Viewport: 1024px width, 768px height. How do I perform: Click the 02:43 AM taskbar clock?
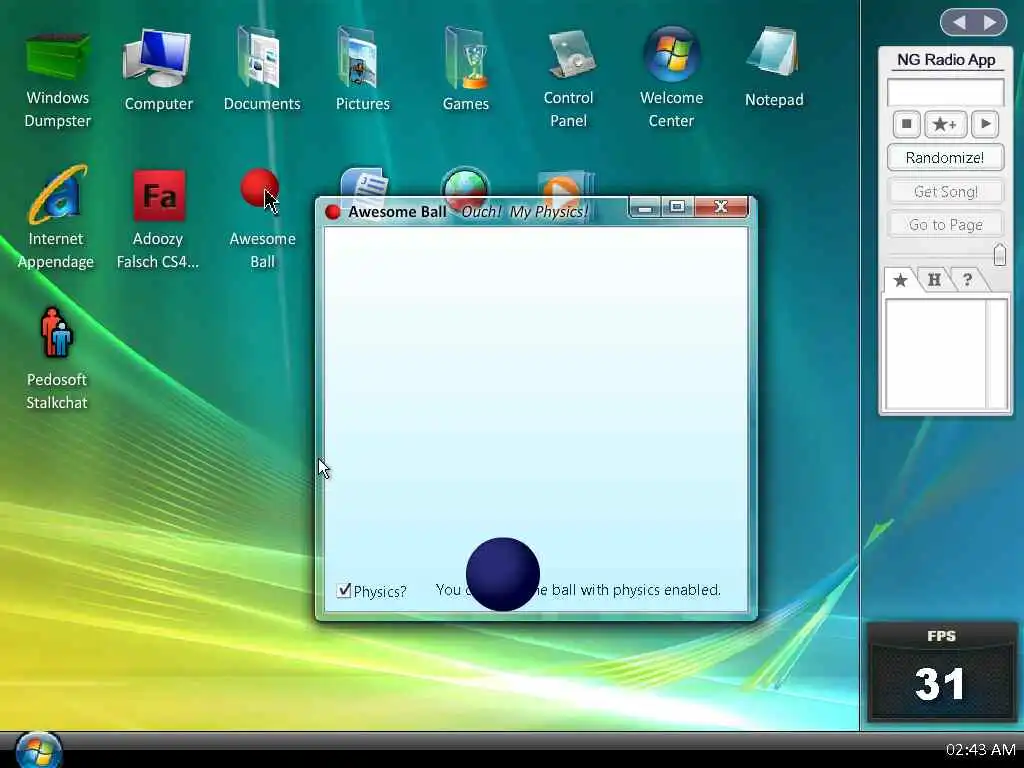980,750
